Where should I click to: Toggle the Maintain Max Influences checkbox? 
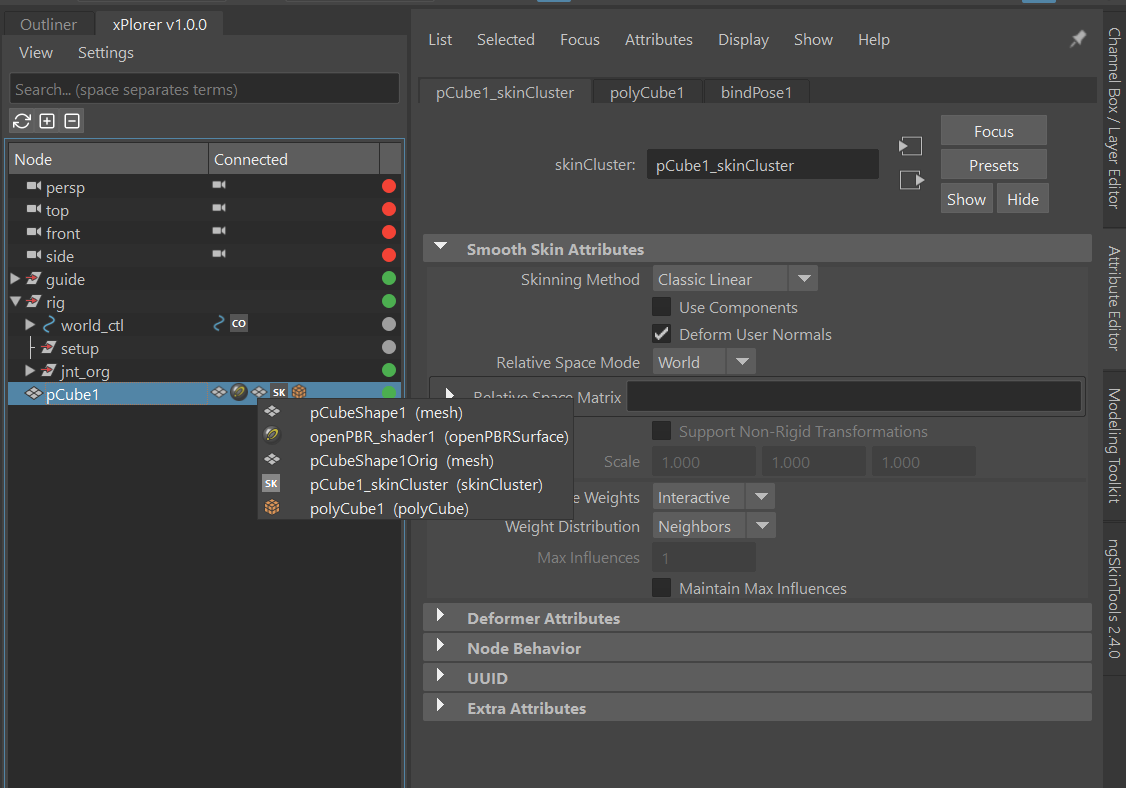pyautogui.click(x=661, y=588)
